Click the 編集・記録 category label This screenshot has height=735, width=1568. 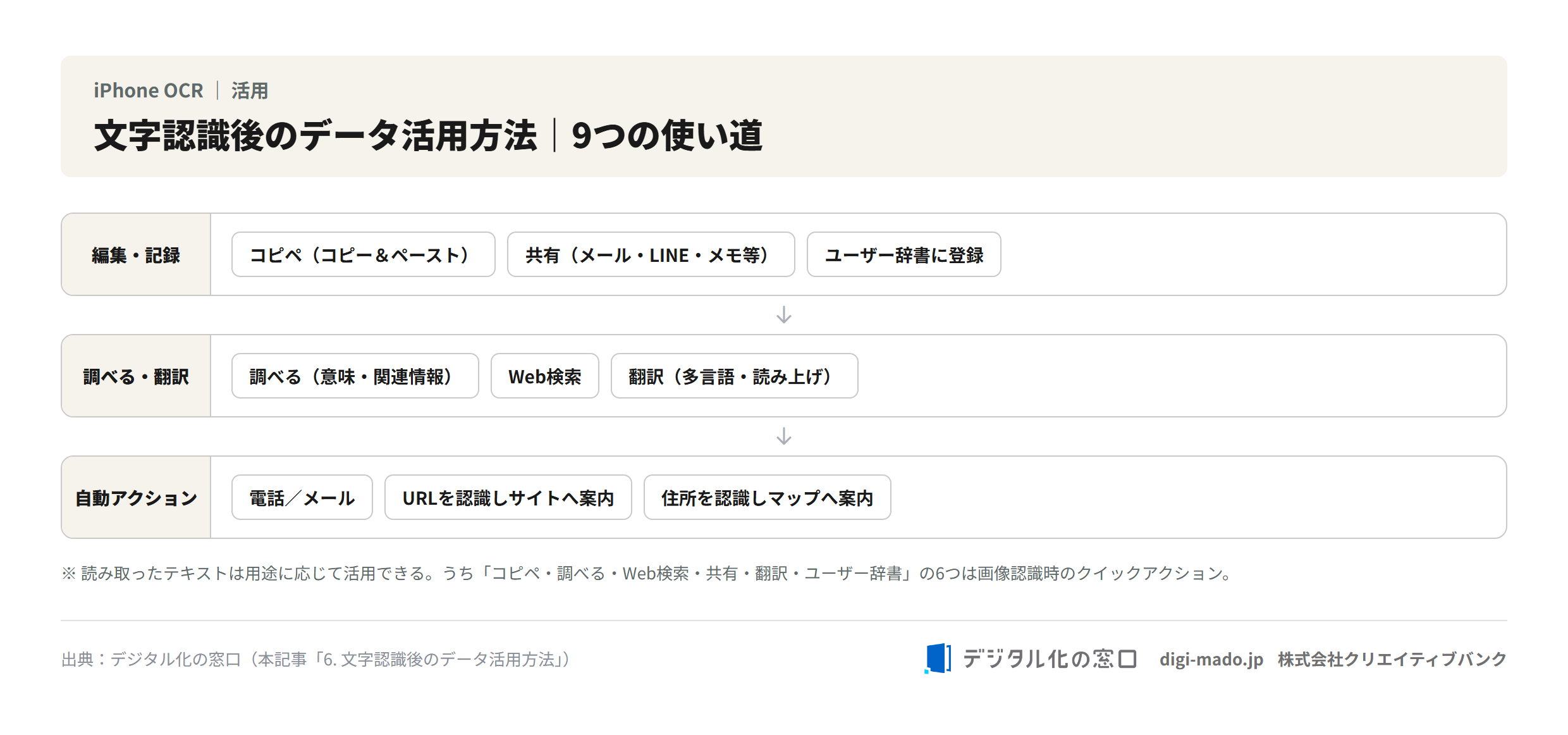[x=136, y=255]
